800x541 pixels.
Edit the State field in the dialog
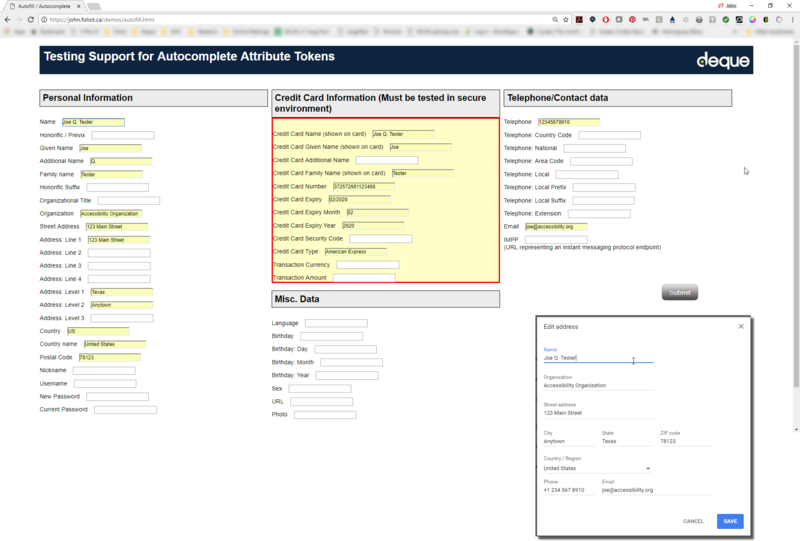(627, 441)
